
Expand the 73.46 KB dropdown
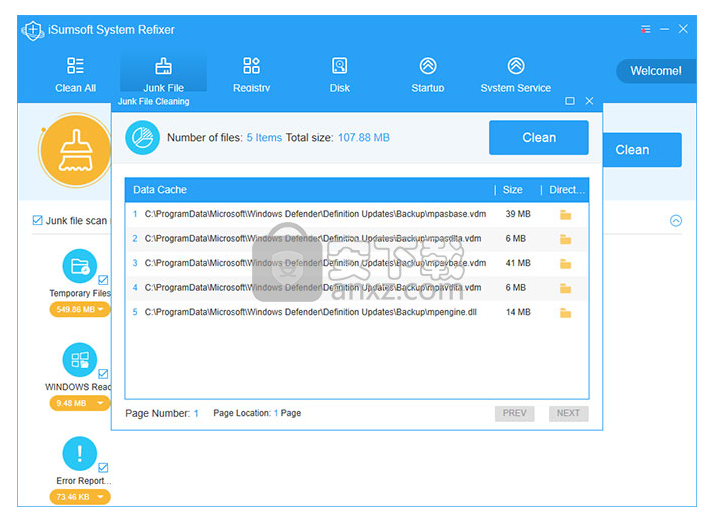(x=80, y=497)
